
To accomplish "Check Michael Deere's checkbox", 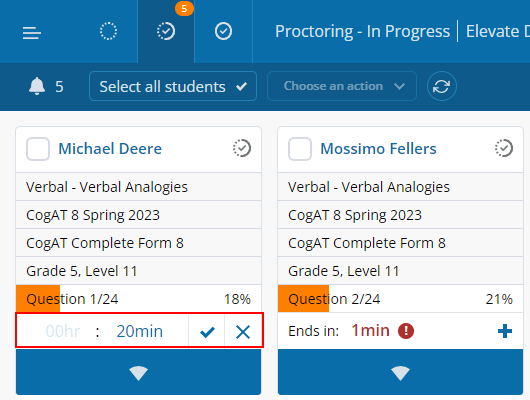I will coord(38,149).
